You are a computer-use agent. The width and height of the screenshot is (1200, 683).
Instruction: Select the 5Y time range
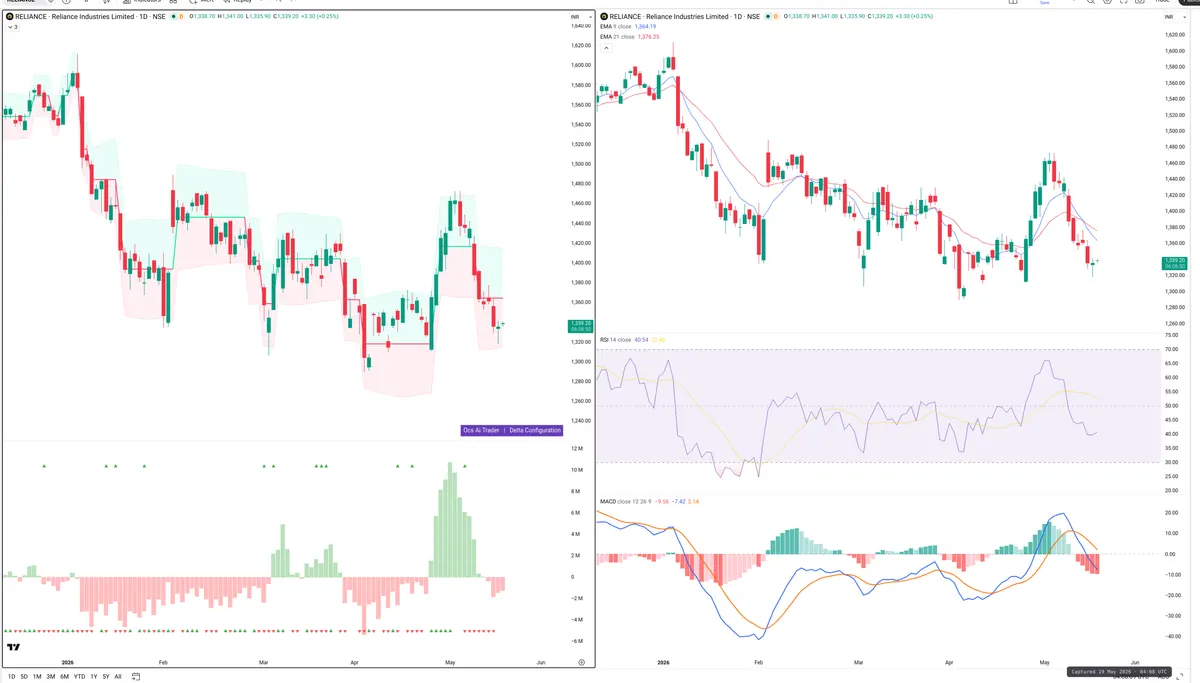coord(106,677)
